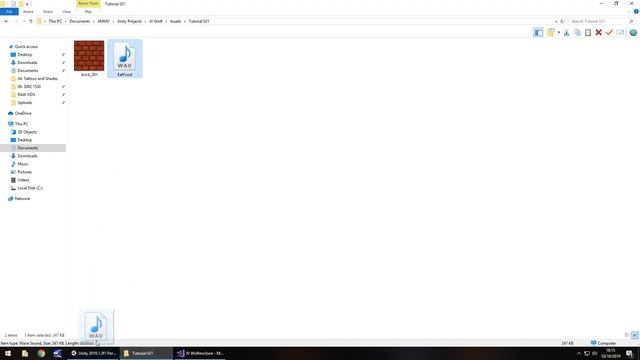Click the taskbar clock and date

[x=610, y=353]
